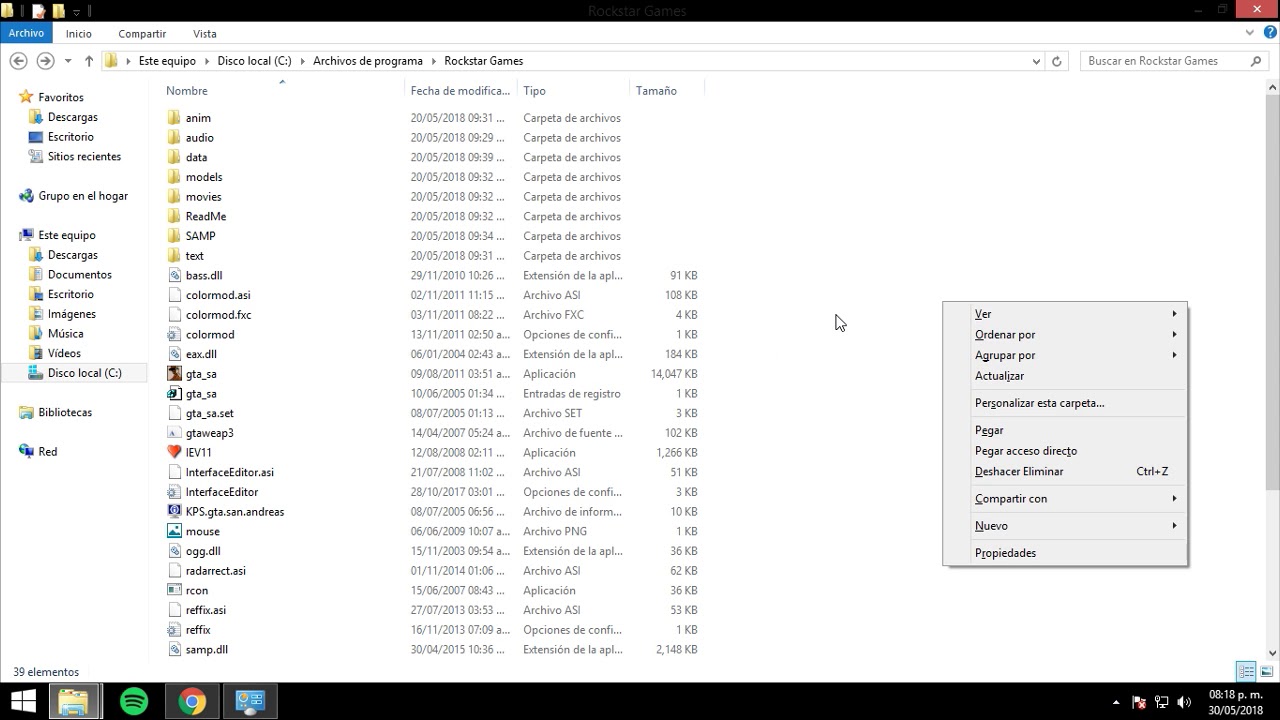Screen dimensions: 1280x720
Task: Select Grupo en el hogar
Action: tap(83, 196)
